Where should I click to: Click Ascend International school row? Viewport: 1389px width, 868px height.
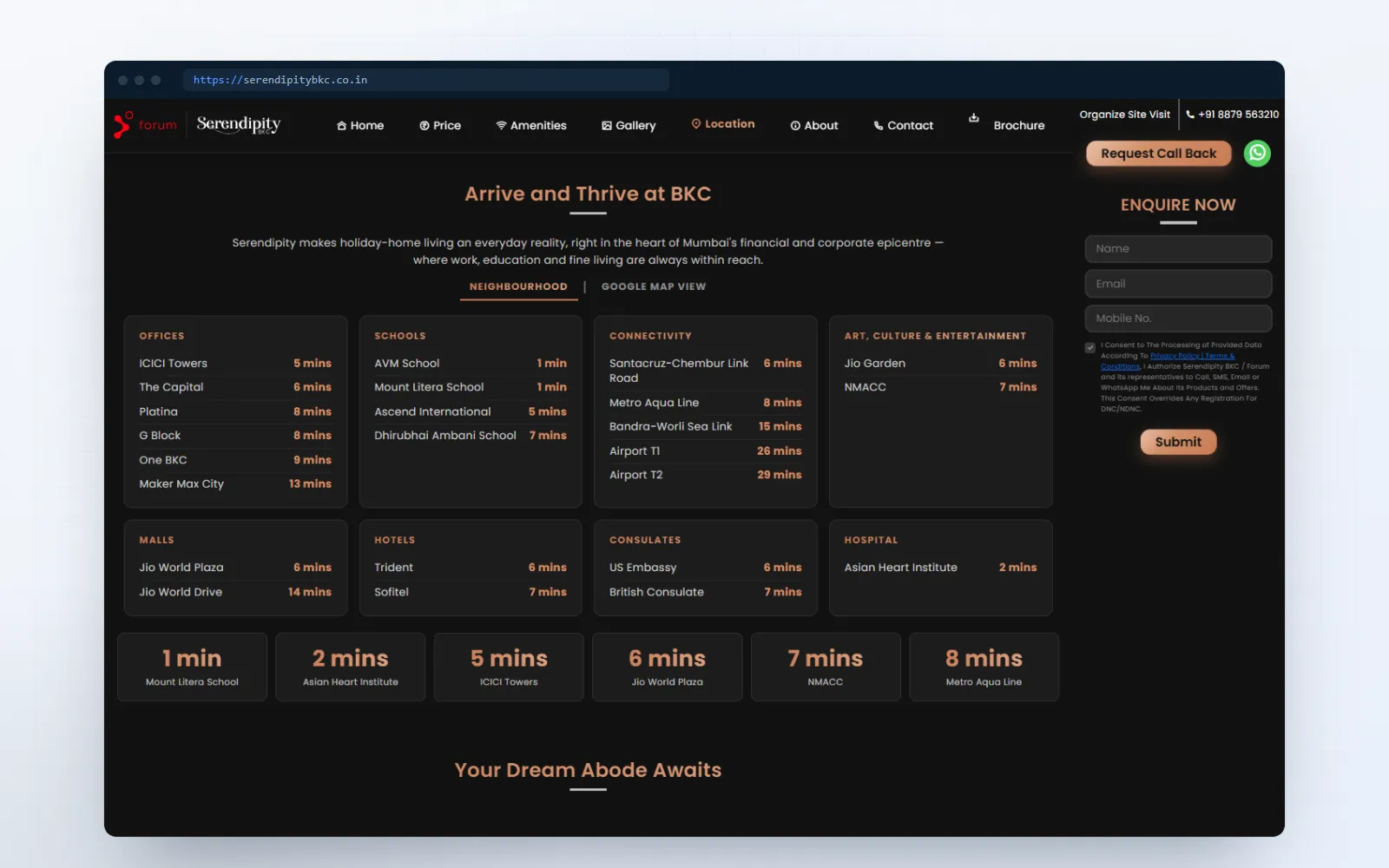tap(471, 411)
